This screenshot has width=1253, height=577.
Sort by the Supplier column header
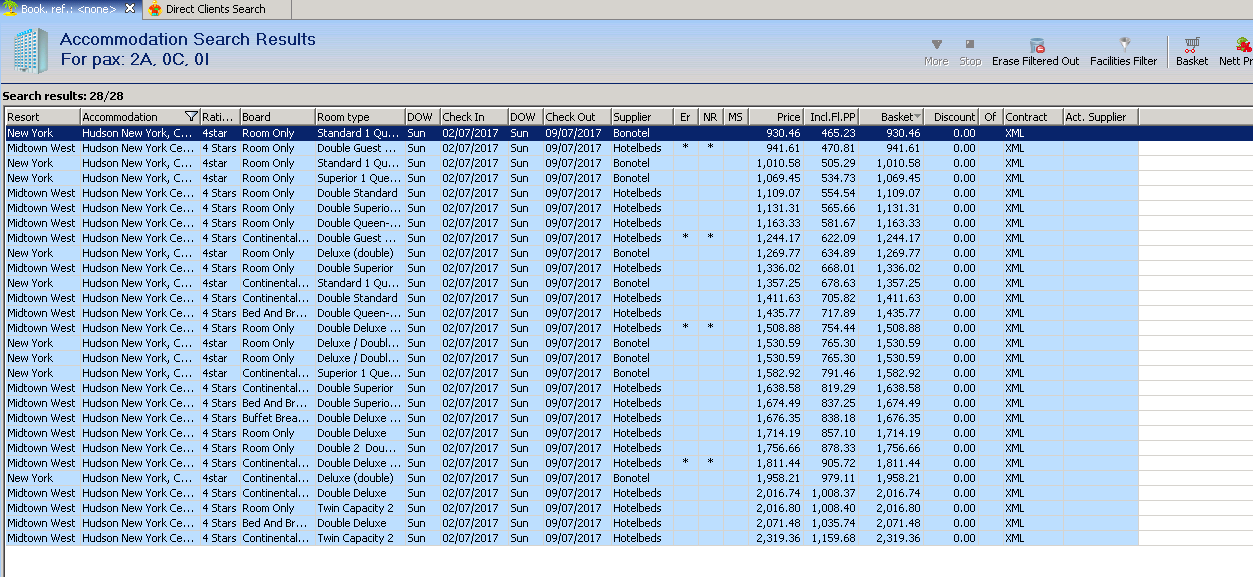[642, 117]
